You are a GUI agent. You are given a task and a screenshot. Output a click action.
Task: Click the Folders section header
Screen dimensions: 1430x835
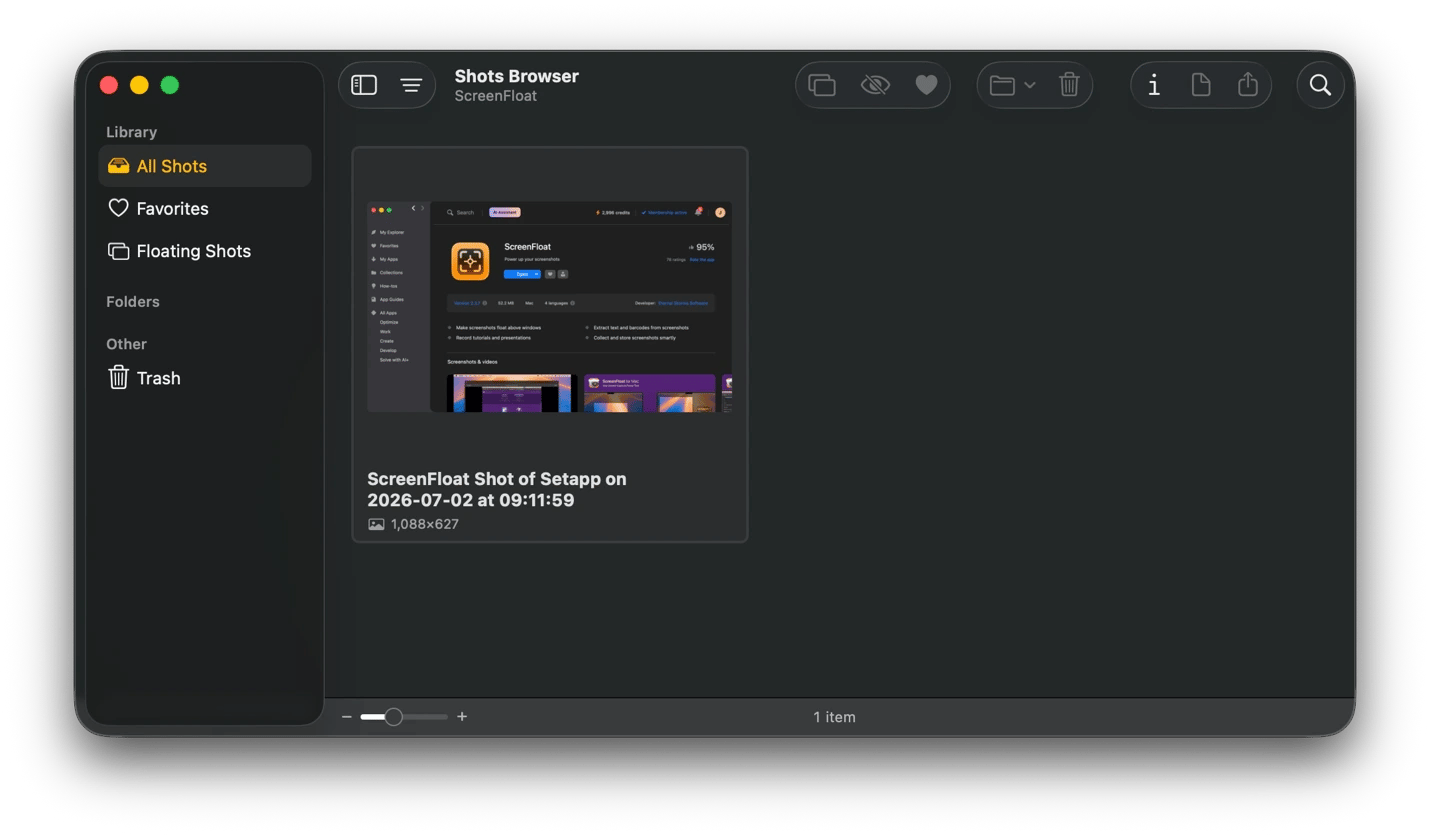click(133, 301)
